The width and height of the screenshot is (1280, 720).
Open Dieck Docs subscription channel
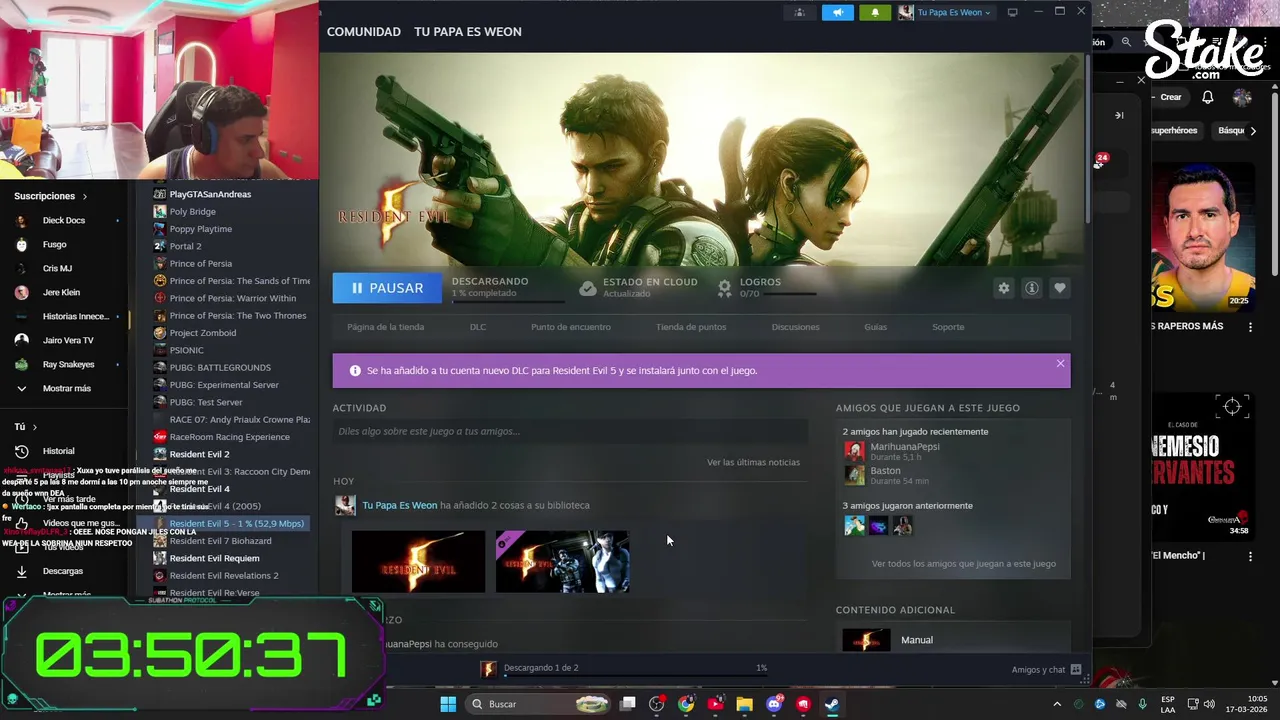tap(64, 220)
